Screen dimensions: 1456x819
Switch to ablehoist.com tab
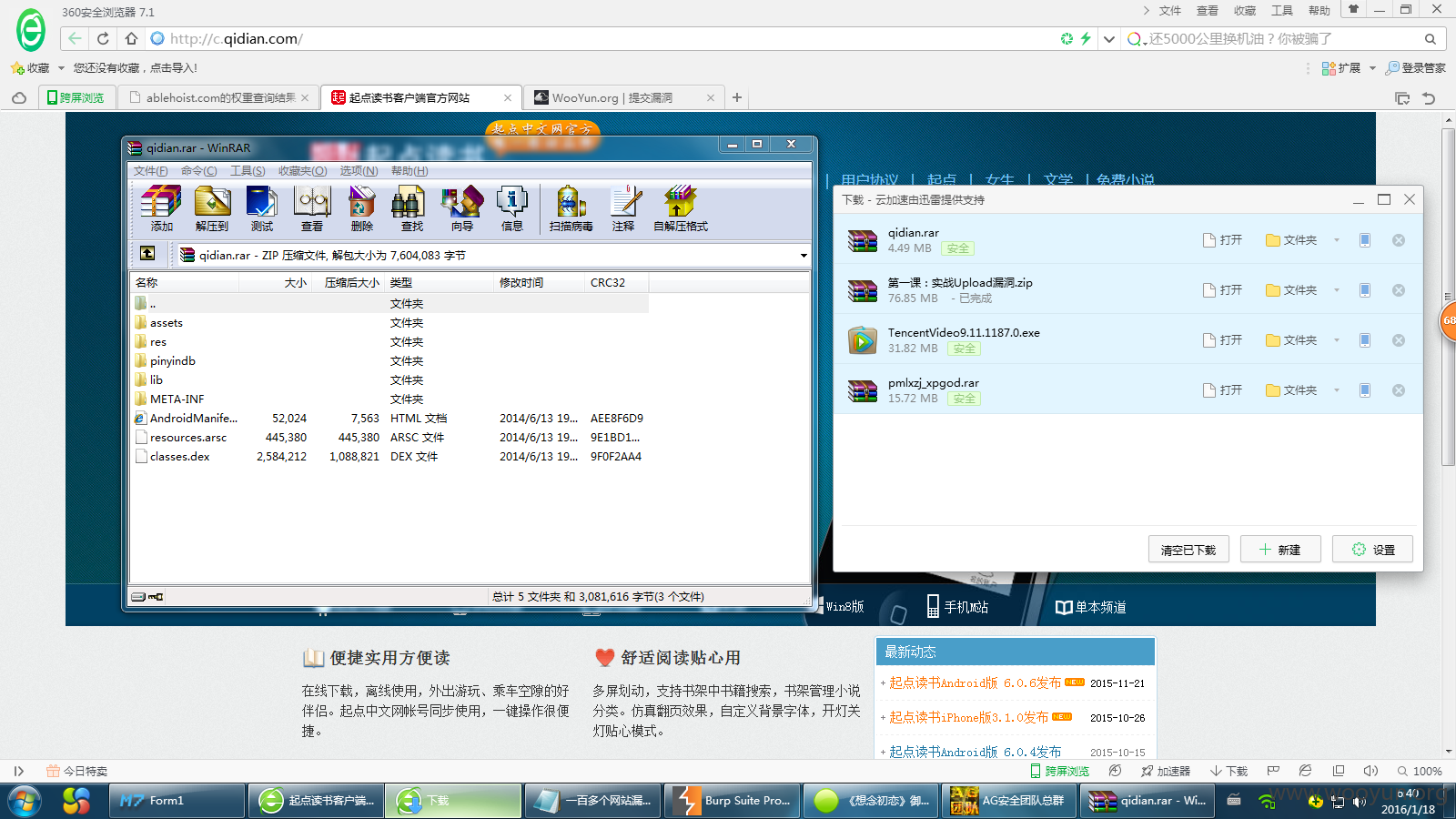click(218, 97)
